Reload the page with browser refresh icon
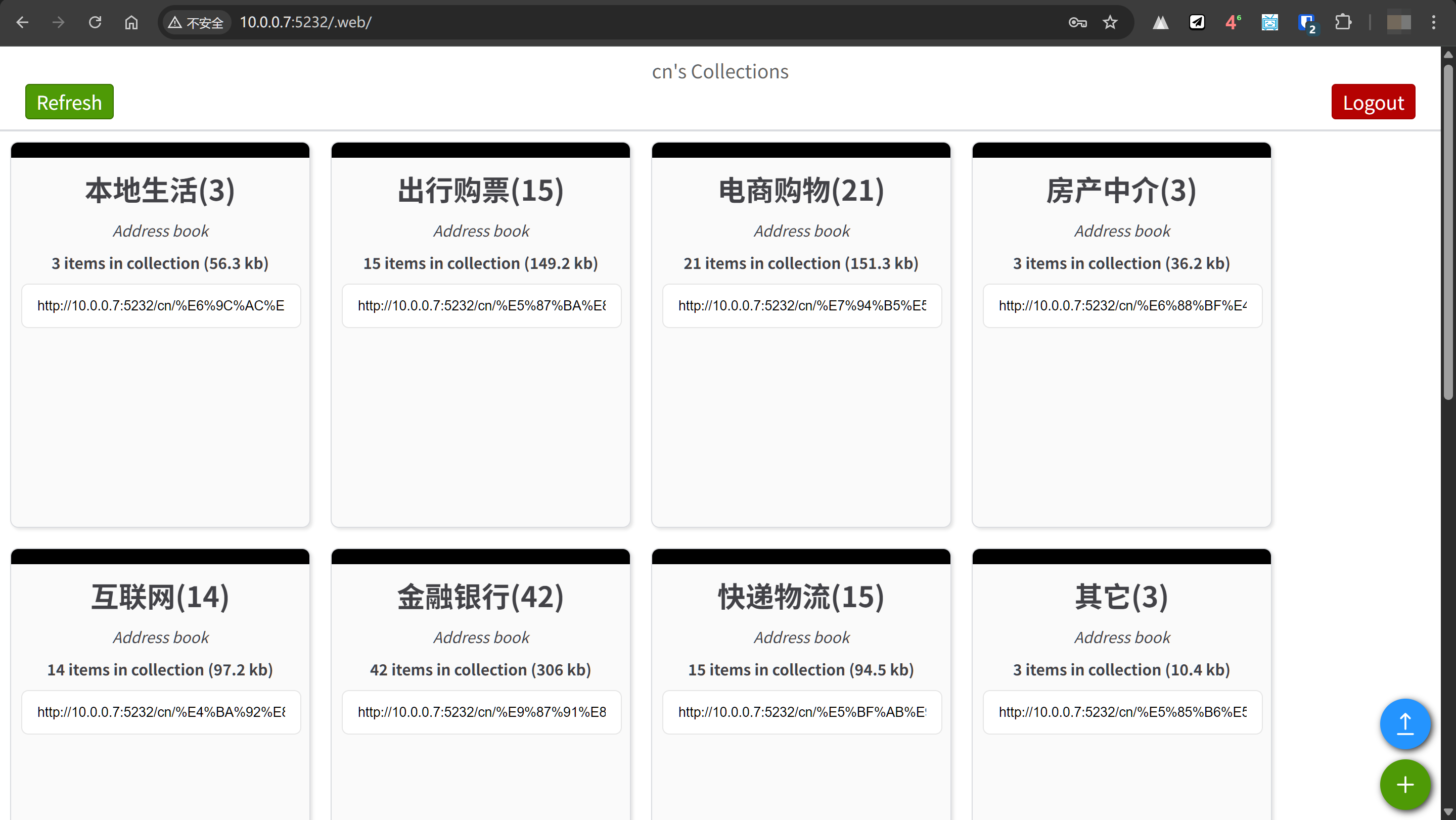Viewport: 1456px width, 820px height. (x=95, y=22)
